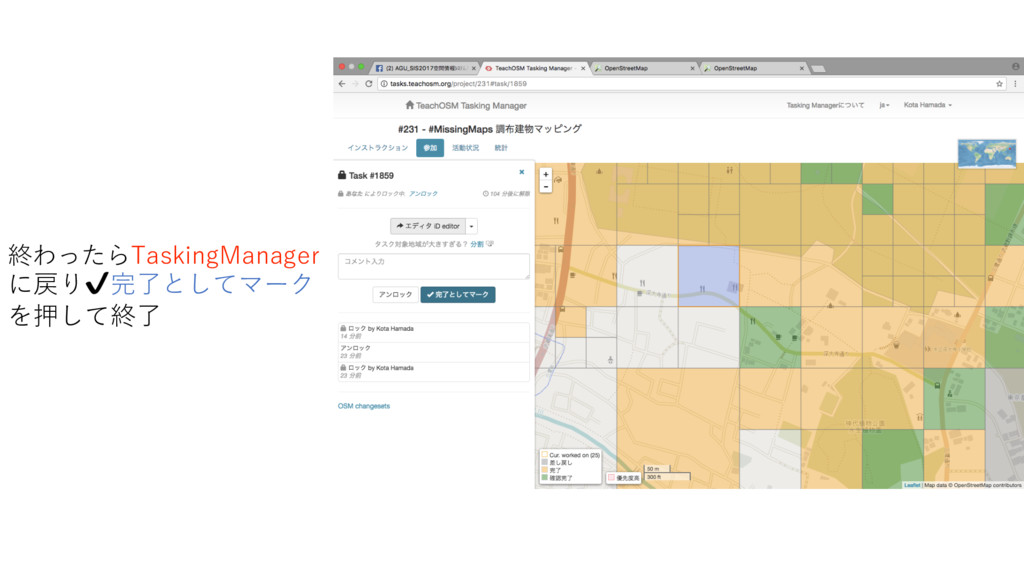
Task: Click the TeachOSM Tasking Manager title link
Action: (x=471, y=105)
